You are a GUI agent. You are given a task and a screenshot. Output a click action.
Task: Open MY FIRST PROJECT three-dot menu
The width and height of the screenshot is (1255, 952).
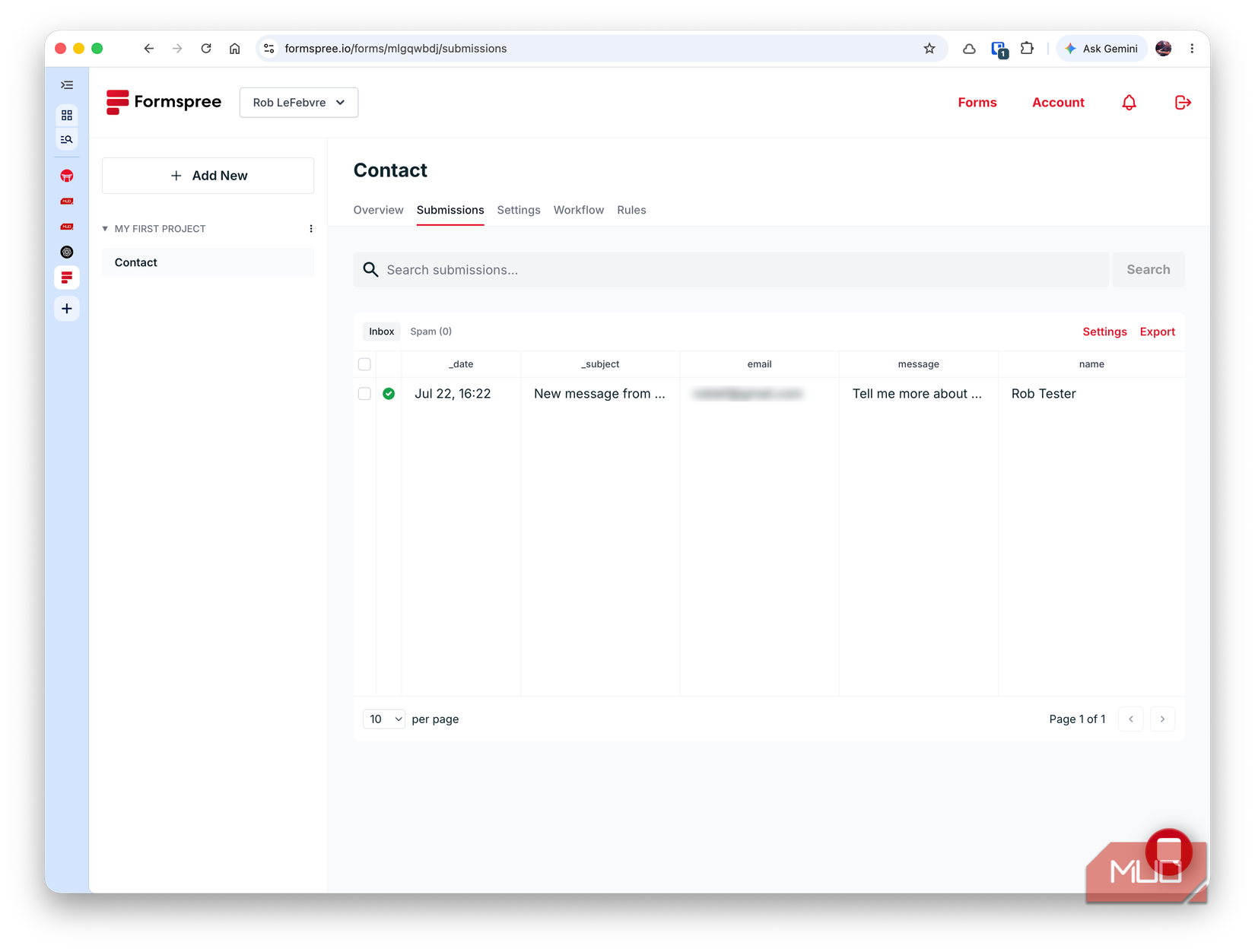tap(311, 229)
